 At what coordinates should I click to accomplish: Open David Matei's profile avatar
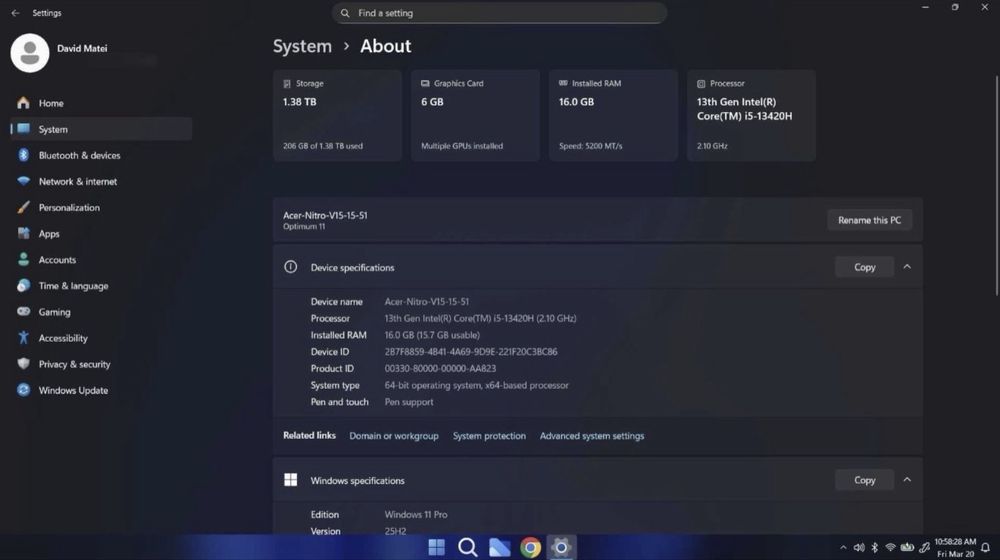click(30, 53)
